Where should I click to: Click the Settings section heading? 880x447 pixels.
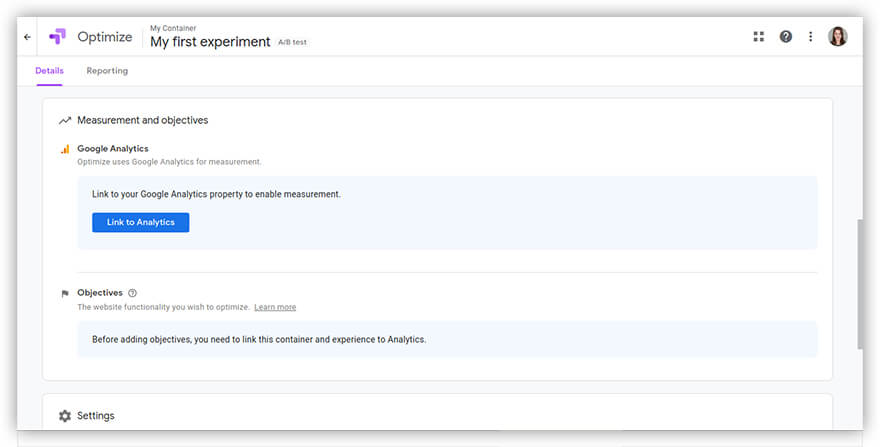point(96,416)
